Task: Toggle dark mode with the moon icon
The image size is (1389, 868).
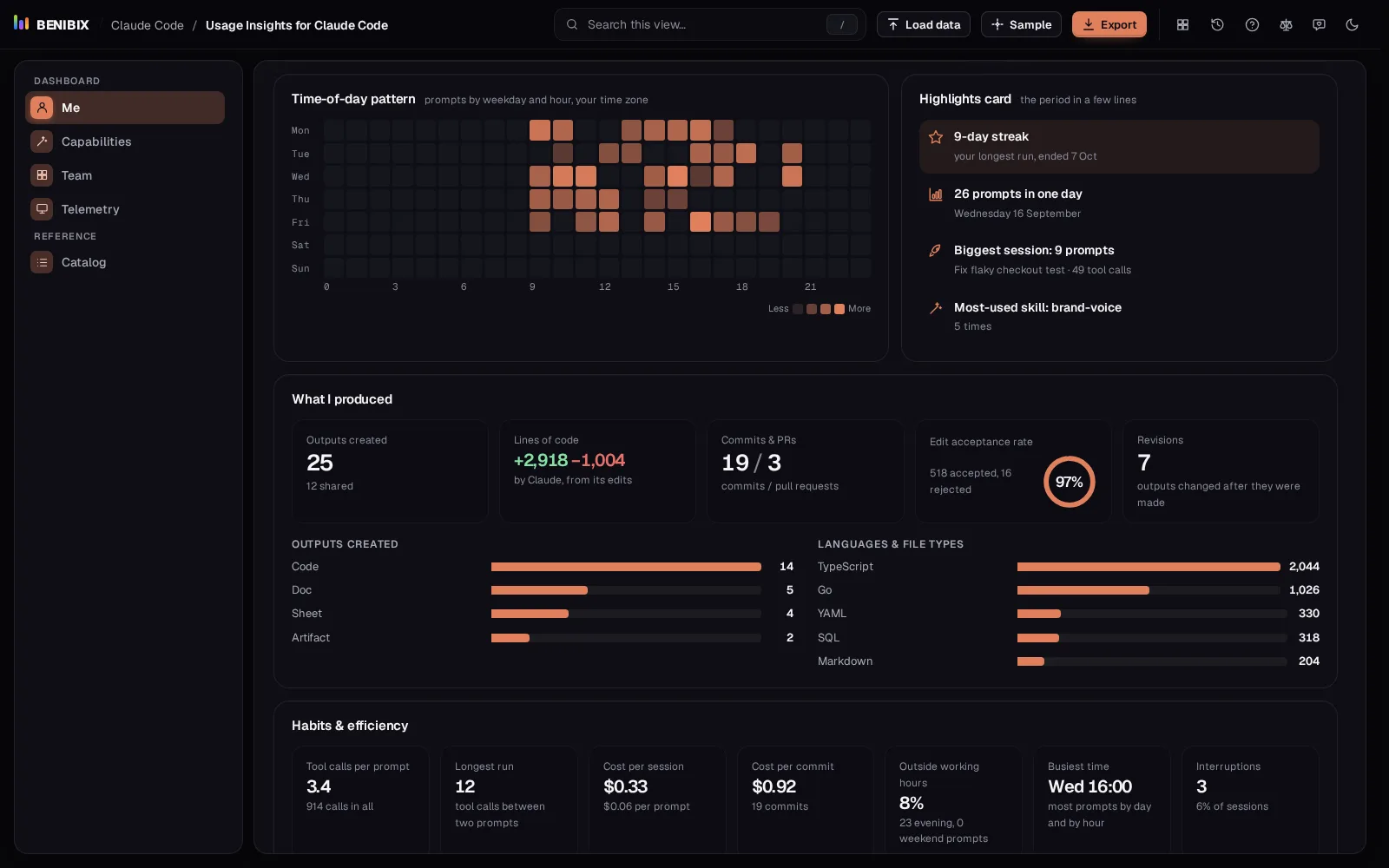Action: [1352, 24]
